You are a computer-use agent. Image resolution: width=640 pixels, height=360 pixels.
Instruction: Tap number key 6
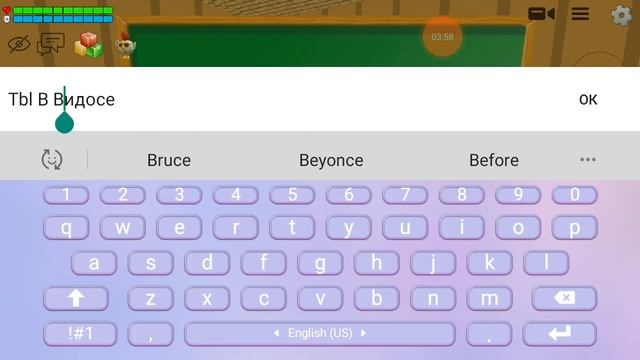tap(348, 195)
